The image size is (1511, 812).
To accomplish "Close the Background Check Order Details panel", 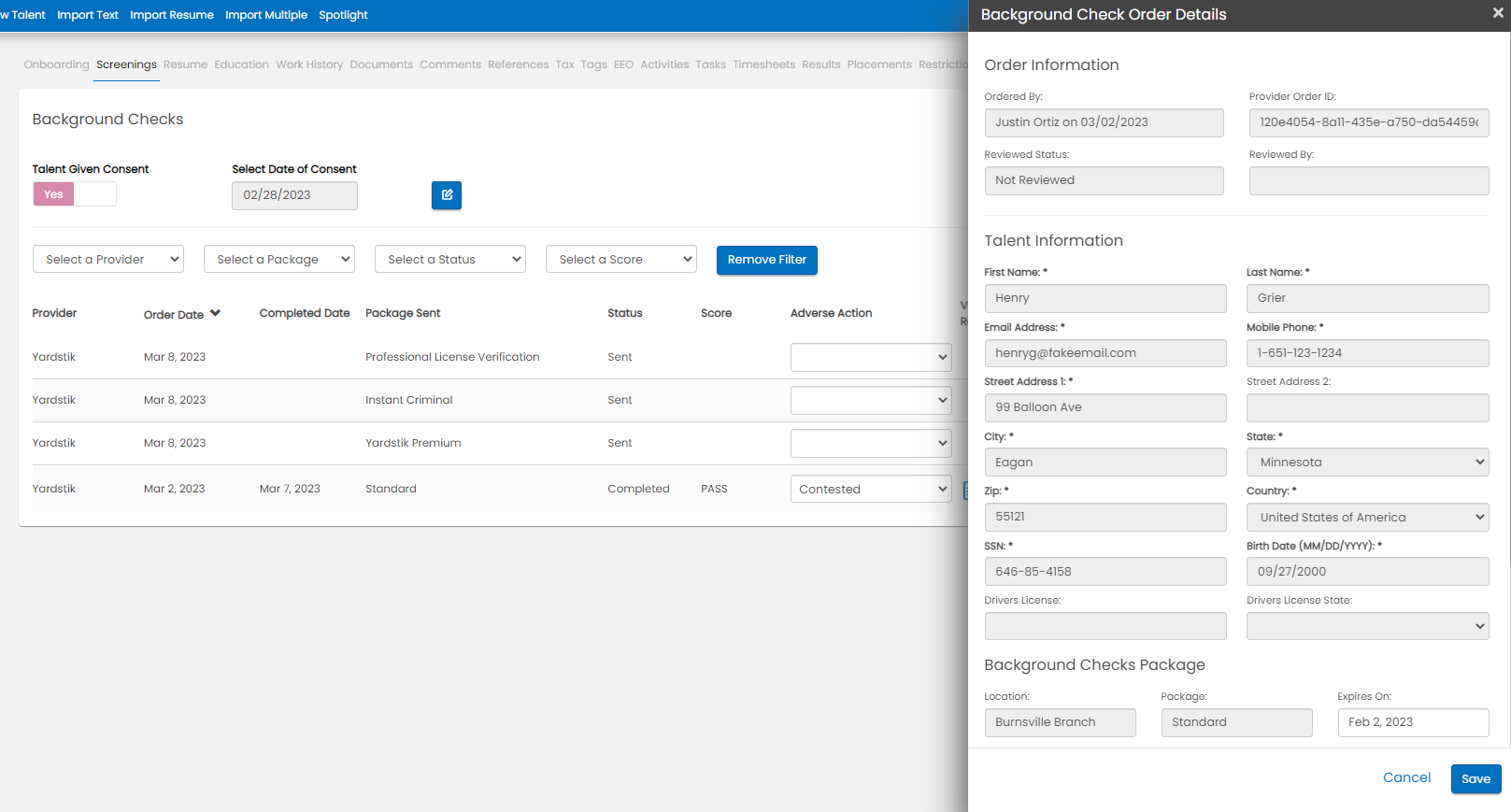I will pos(1498,13).
